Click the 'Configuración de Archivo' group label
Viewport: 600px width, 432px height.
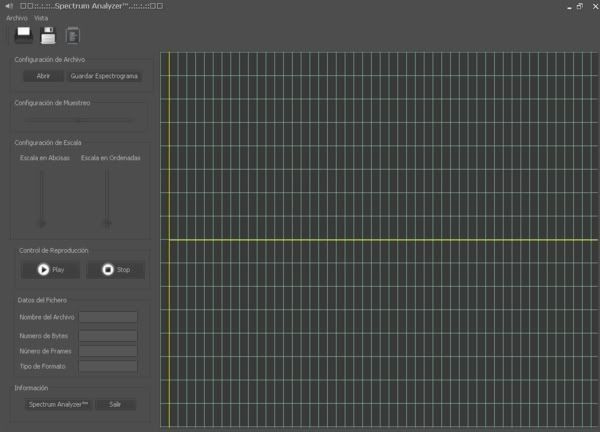coord(50,60)
